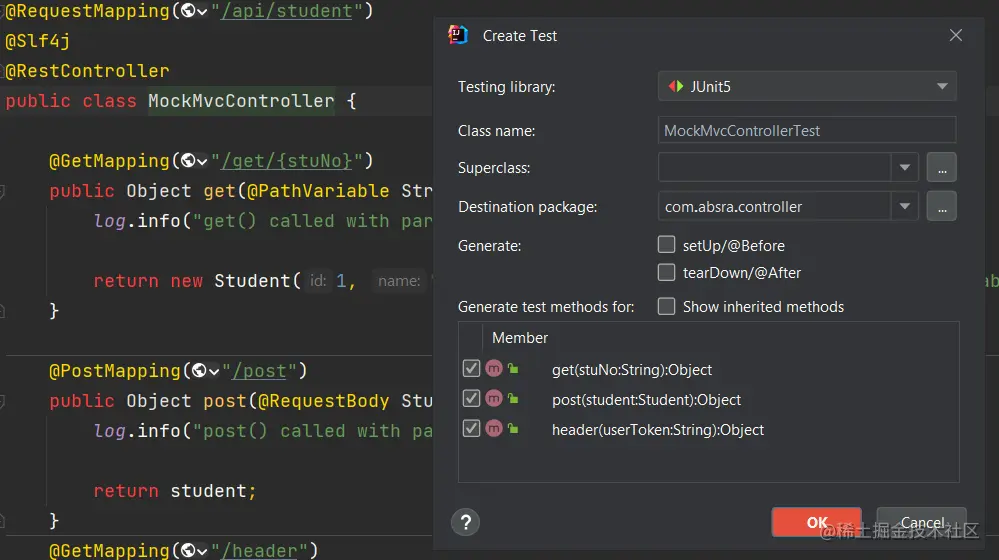Image resolution: width=999 pixels, height=560 pixels.
Task: Uncheck post(student:Student):Object member
Action: (x=471, y=398)
